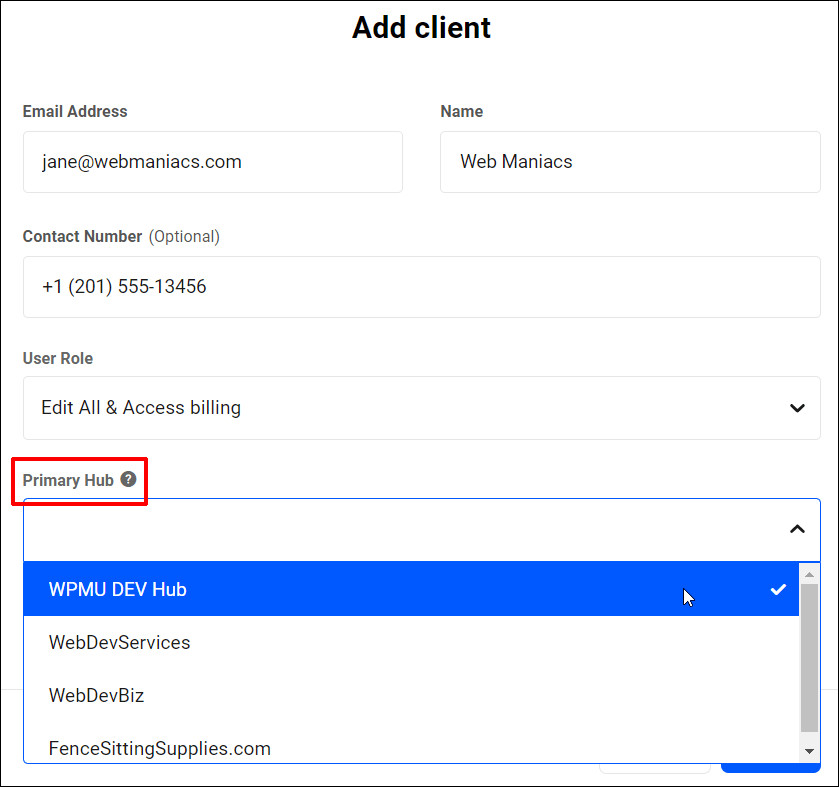
Task: Select WPMU DEV Hub option
Action: pyautogui.click(x=411, y=589)
